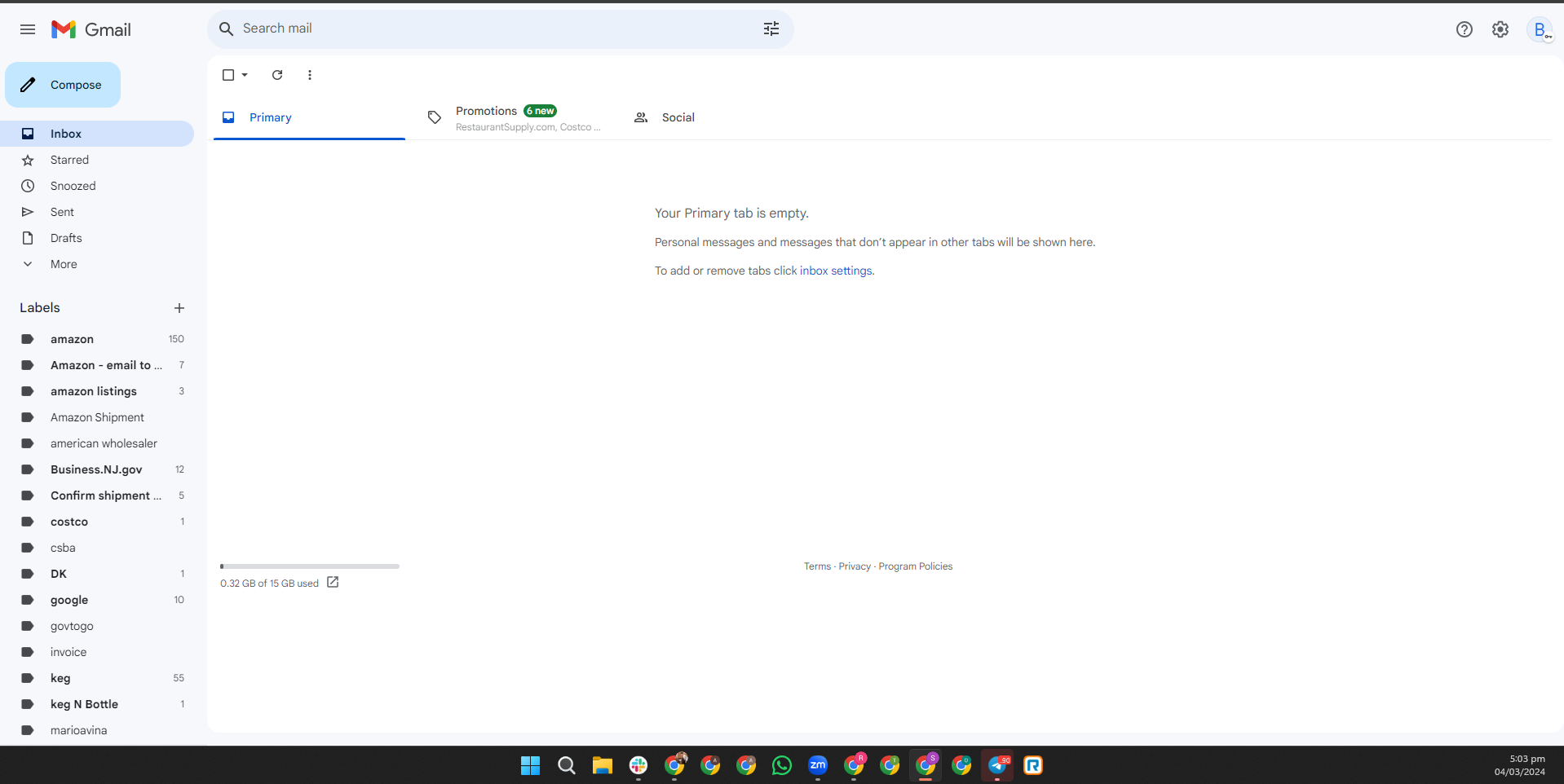Viewport: 1564px width, 784px height.
Task: Refresh the inbox
Action: coord(277,75)
